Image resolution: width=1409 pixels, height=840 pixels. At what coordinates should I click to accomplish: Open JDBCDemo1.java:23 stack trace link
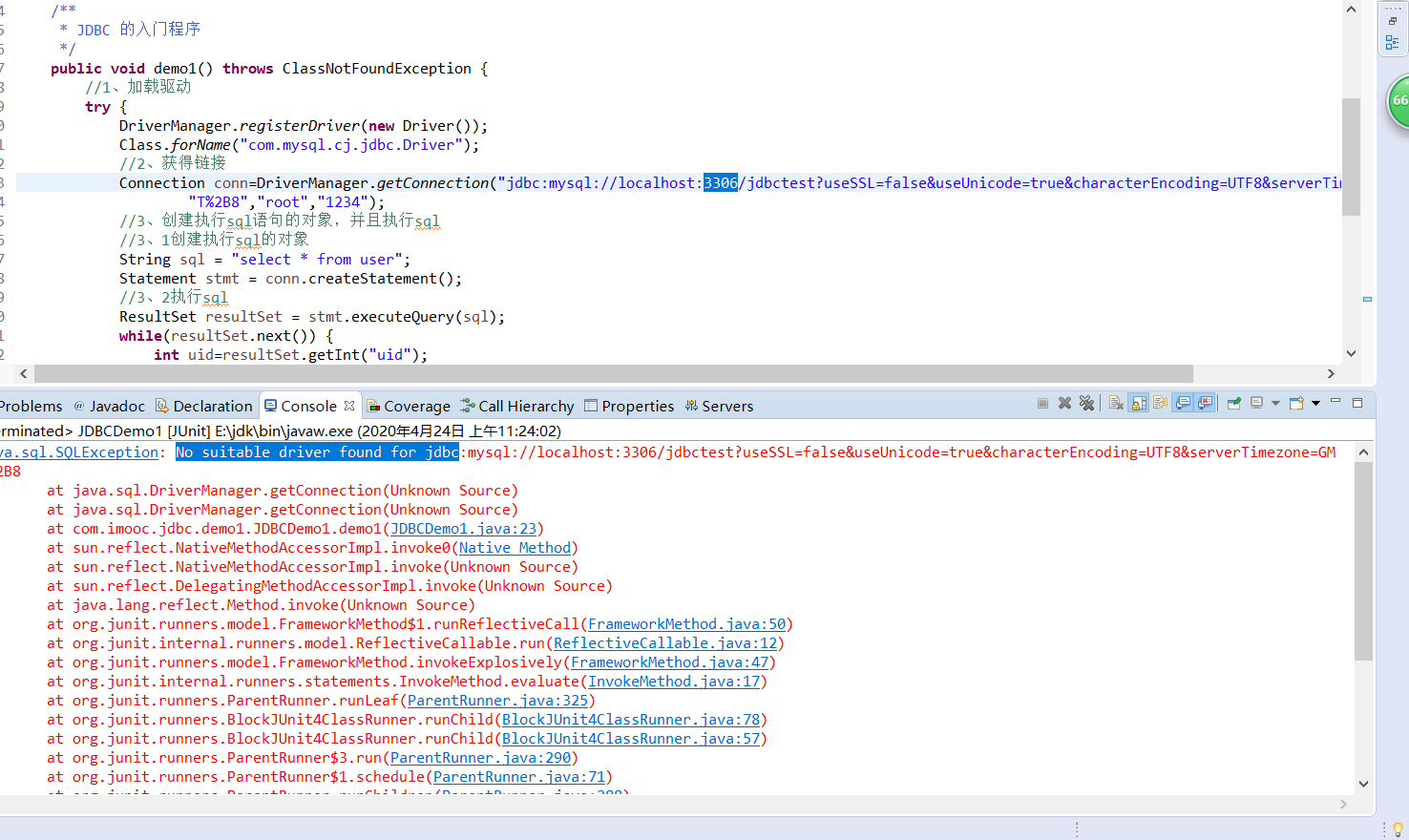(x=464, y=529)
